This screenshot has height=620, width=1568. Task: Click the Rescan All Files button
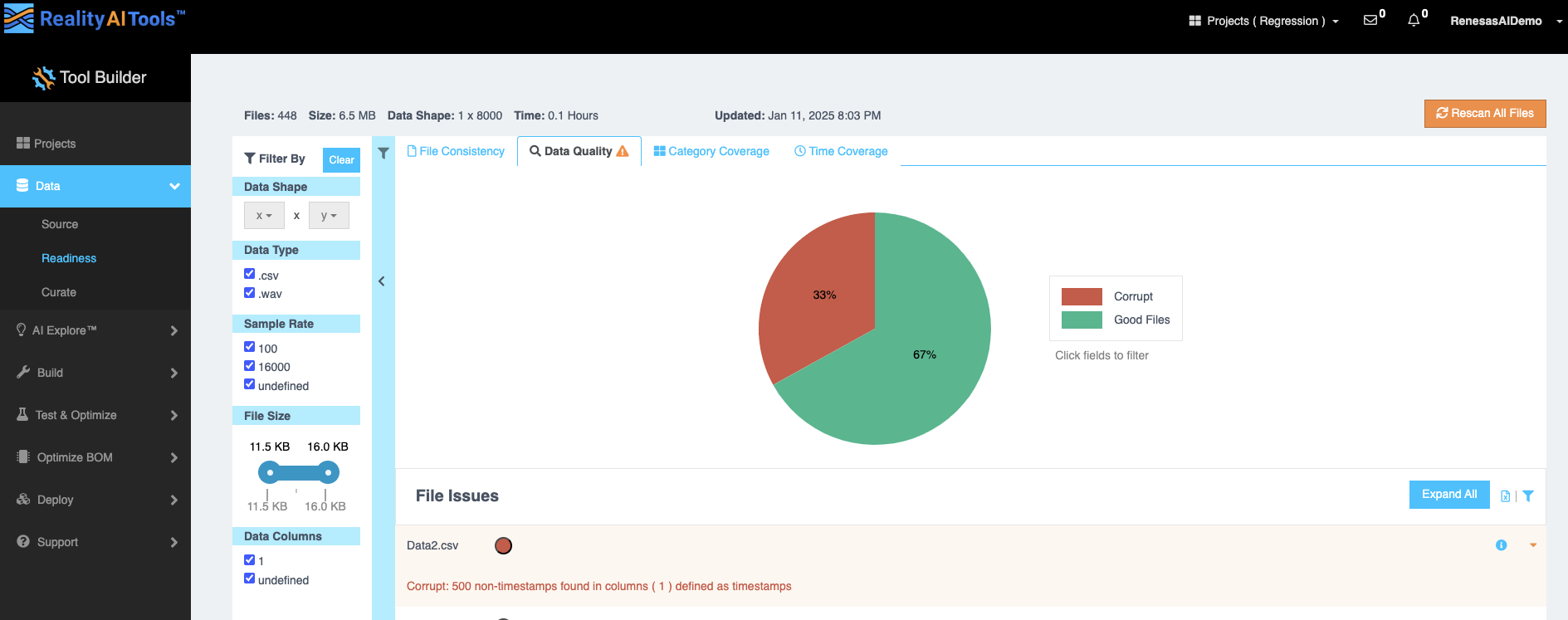(1484, 114)
